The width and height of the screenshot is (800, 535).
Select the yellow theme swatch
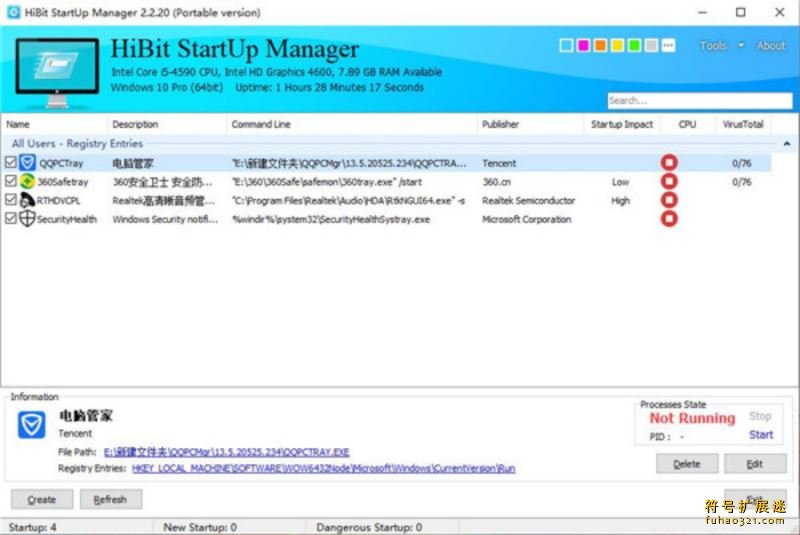click(617, 46)
